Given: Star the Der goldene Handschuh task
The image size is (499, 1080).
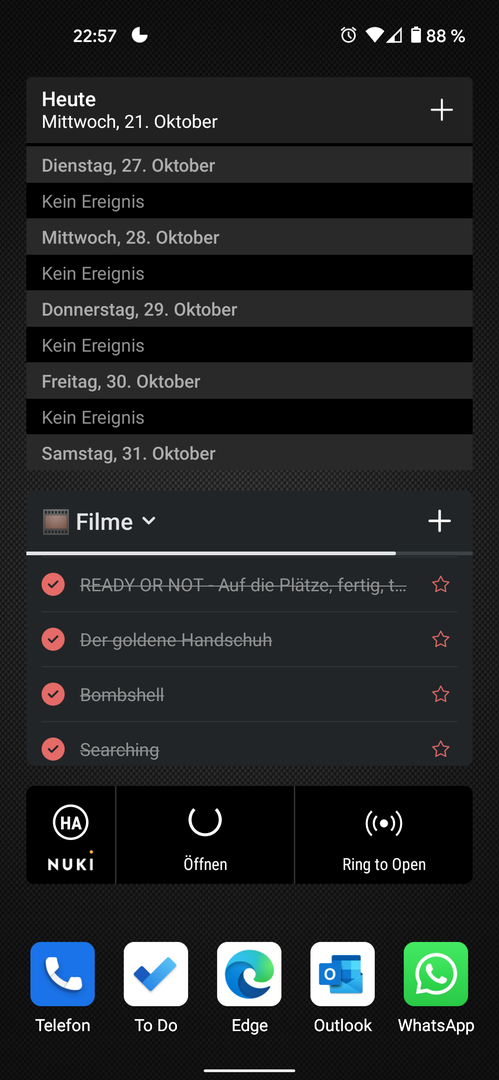Looking at the screenshot, I should [x=440, y=640].
